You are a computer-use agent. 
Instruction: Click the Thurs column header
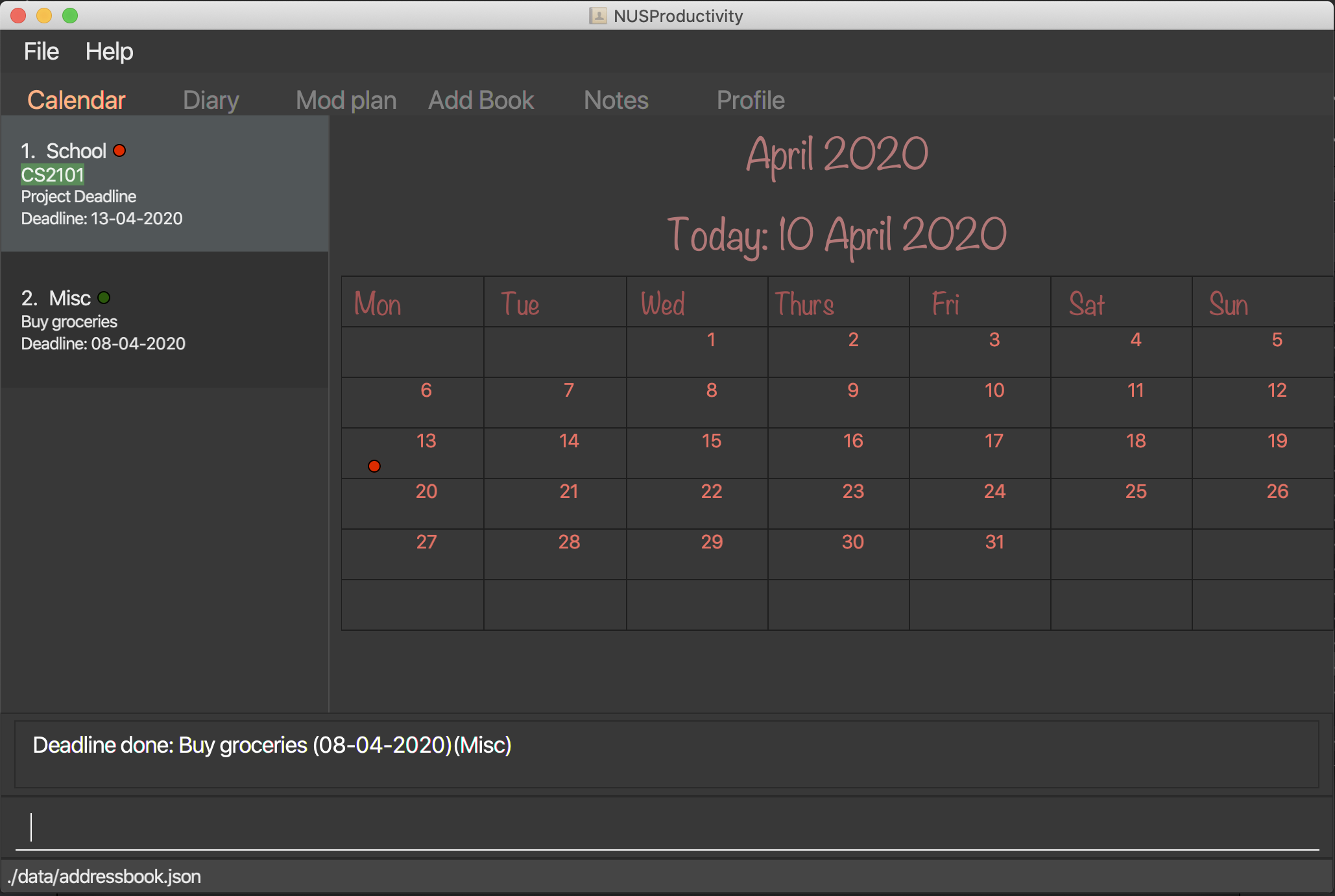click(804, 303)
